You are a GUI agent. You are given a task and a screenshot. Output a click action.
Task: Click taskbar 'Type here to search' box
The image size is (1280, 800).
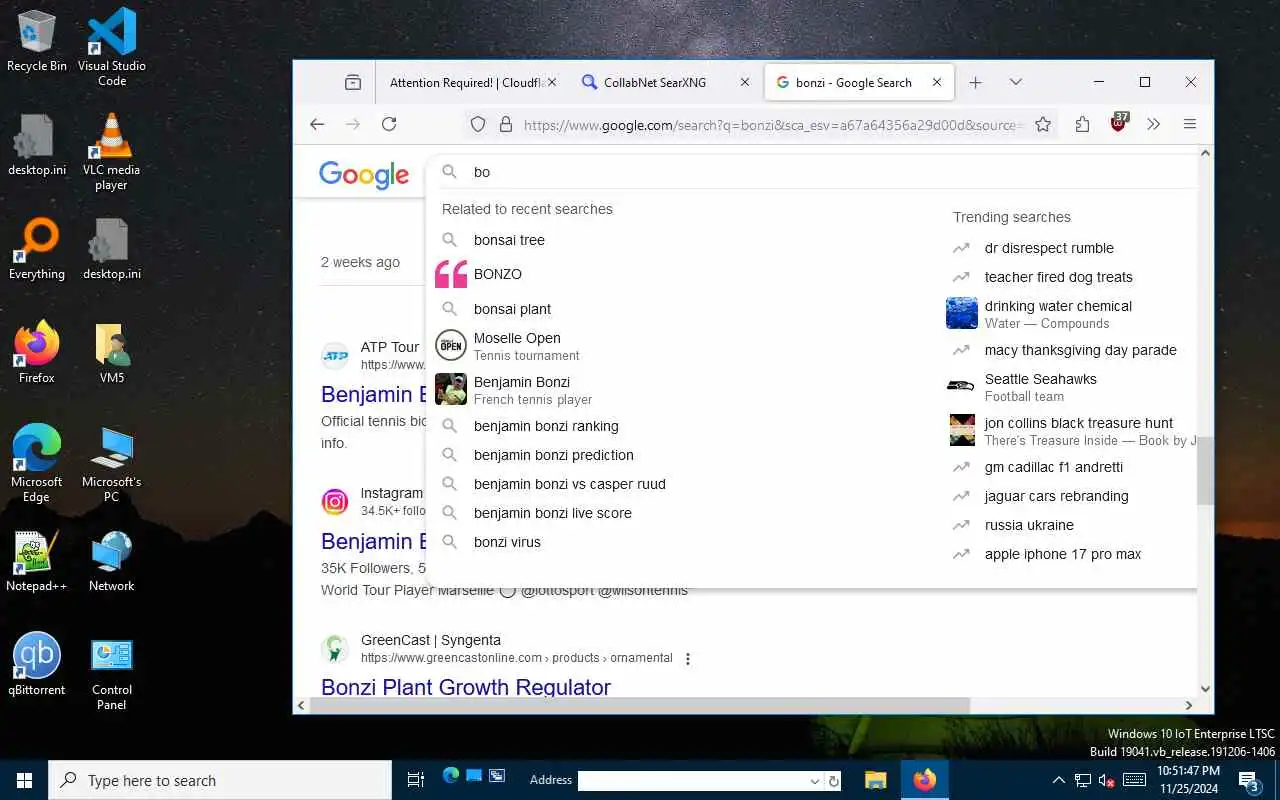220,780
